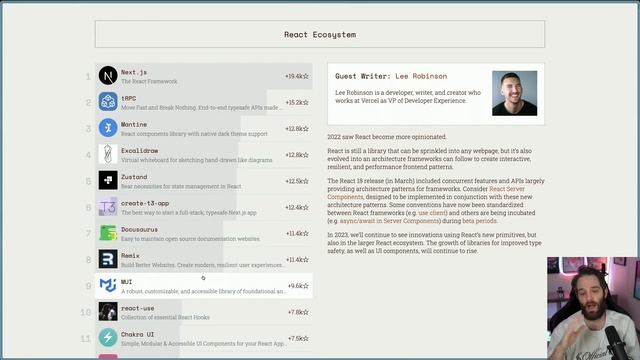This screenshot has width=640, height=360.
Task: Click the Remix project title
Action: (130, 256)
